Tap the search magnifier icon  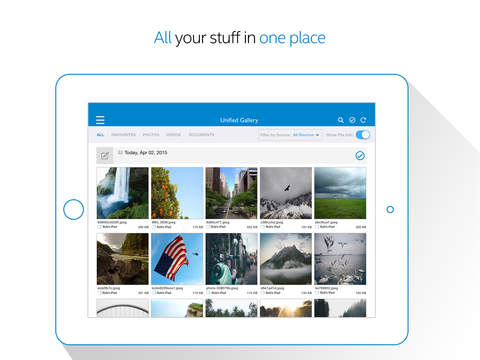coord(341,120)
